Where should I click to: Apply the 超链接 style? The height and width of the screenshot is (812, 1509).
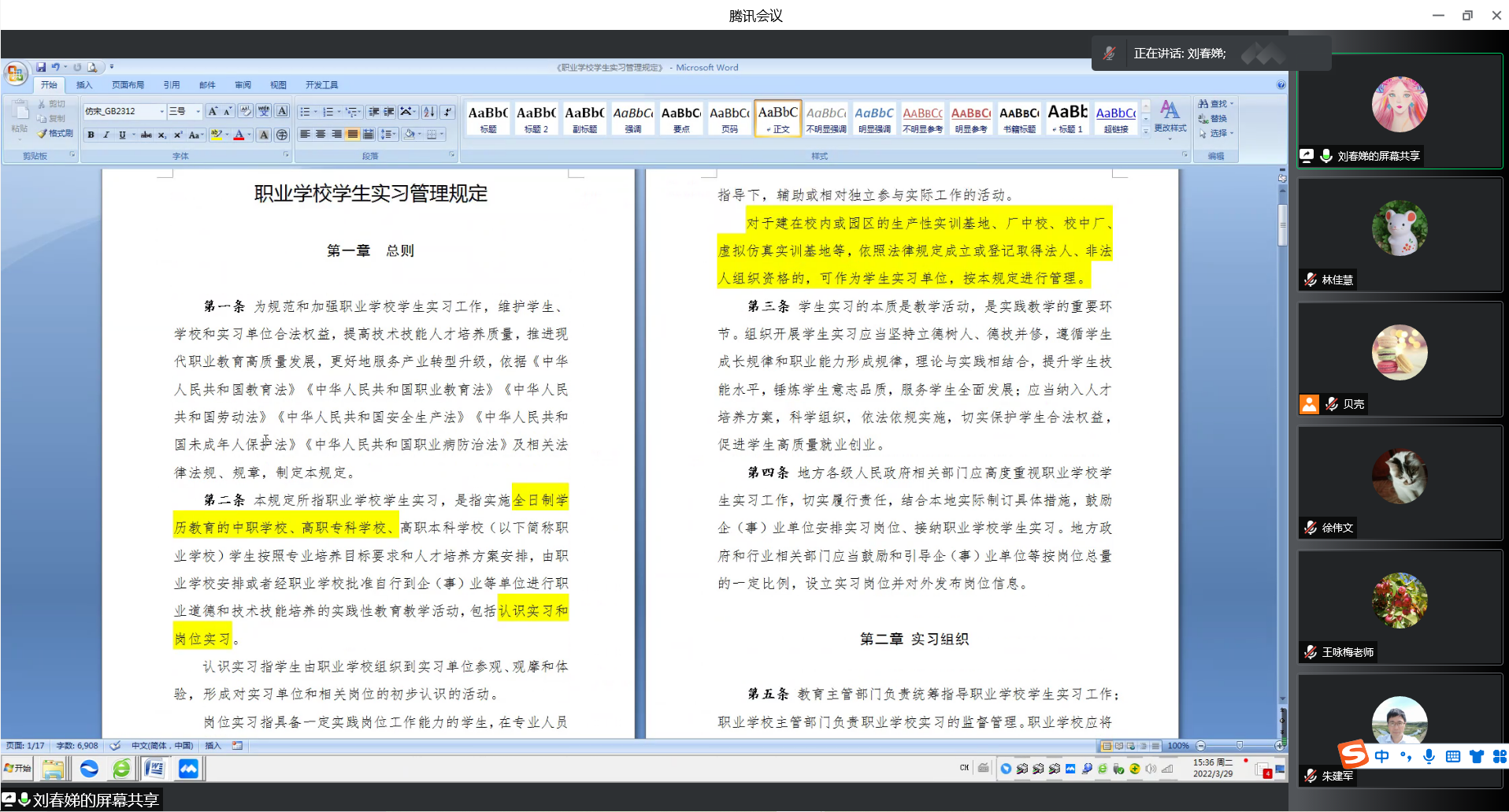click(x=1115, y=118)
